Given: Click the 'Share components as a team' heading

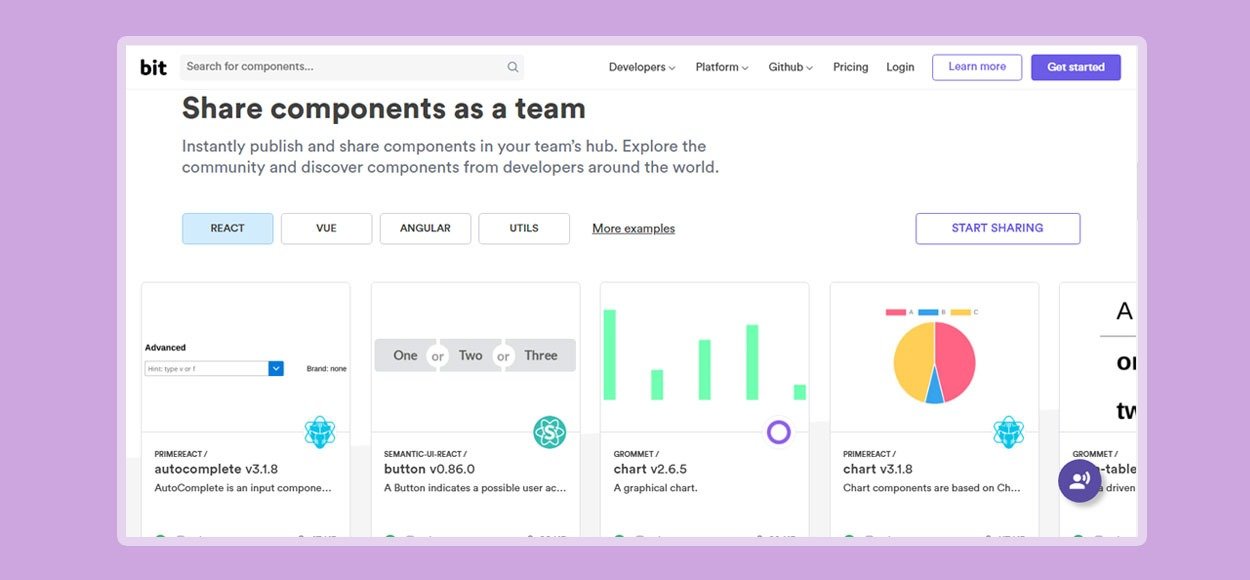Looking at the screenshot, I should point(384,108).
